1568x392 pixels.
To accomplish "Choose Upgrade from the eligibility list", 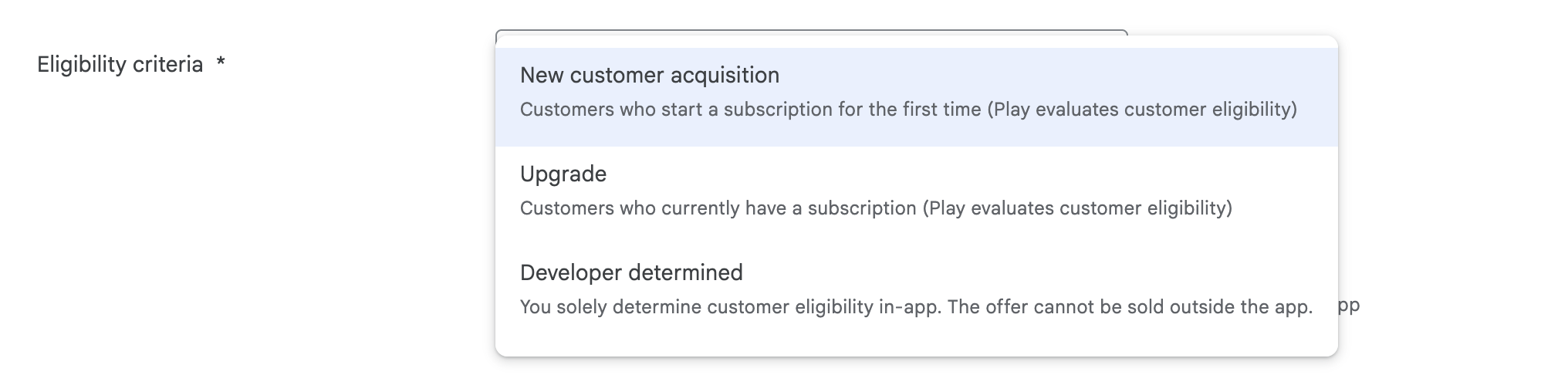I will point(916,195).
